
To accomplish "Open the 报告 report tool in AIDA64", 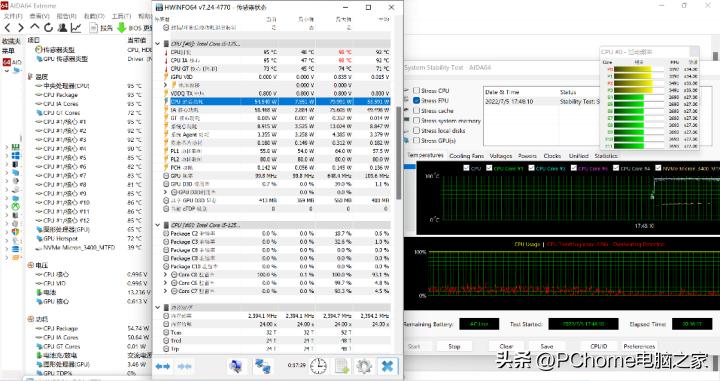I will pos(101,28).
